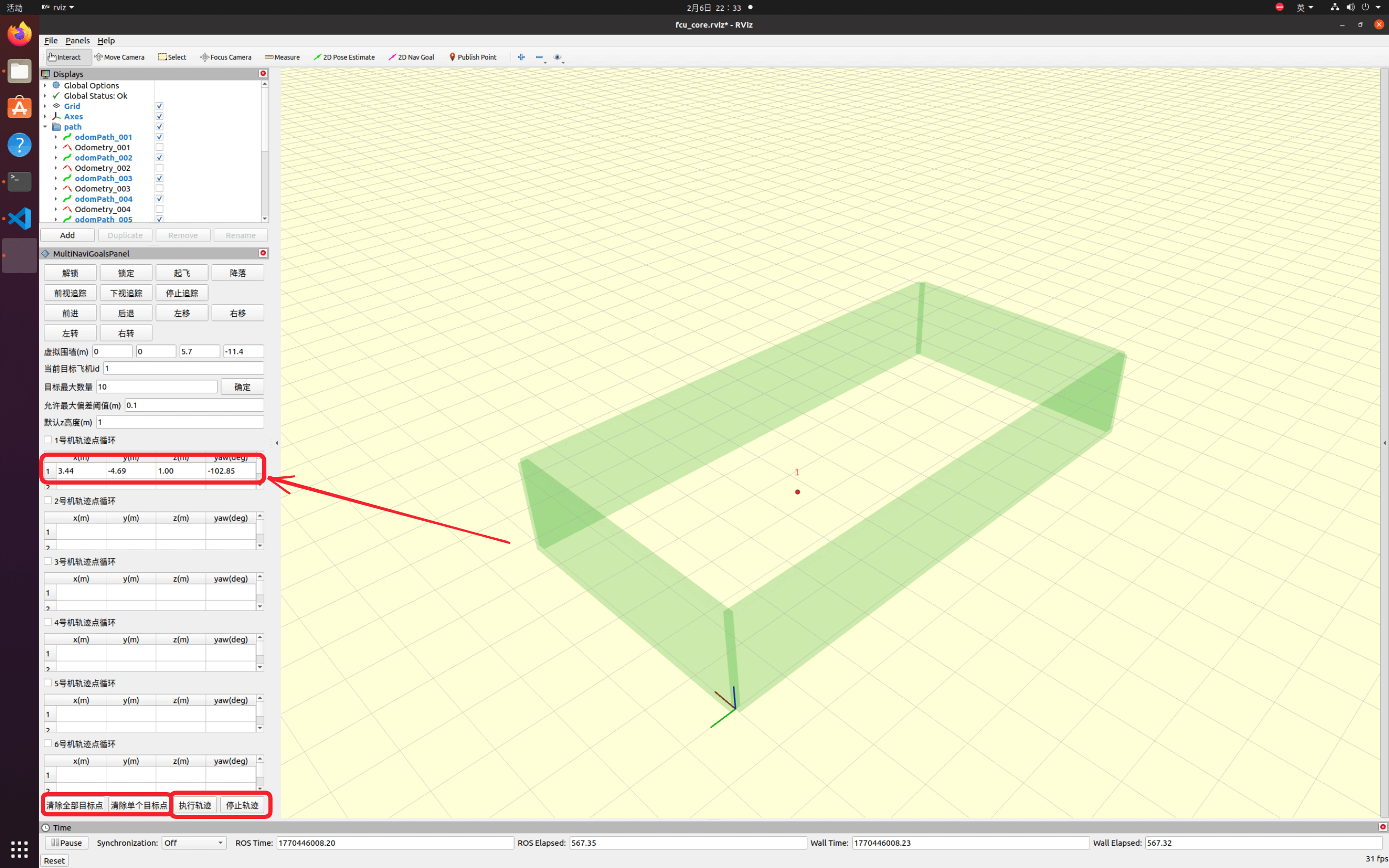The image size is (1389, 868).
Task: Toggle the Grid display checkbox
Action: coord(159,106)
